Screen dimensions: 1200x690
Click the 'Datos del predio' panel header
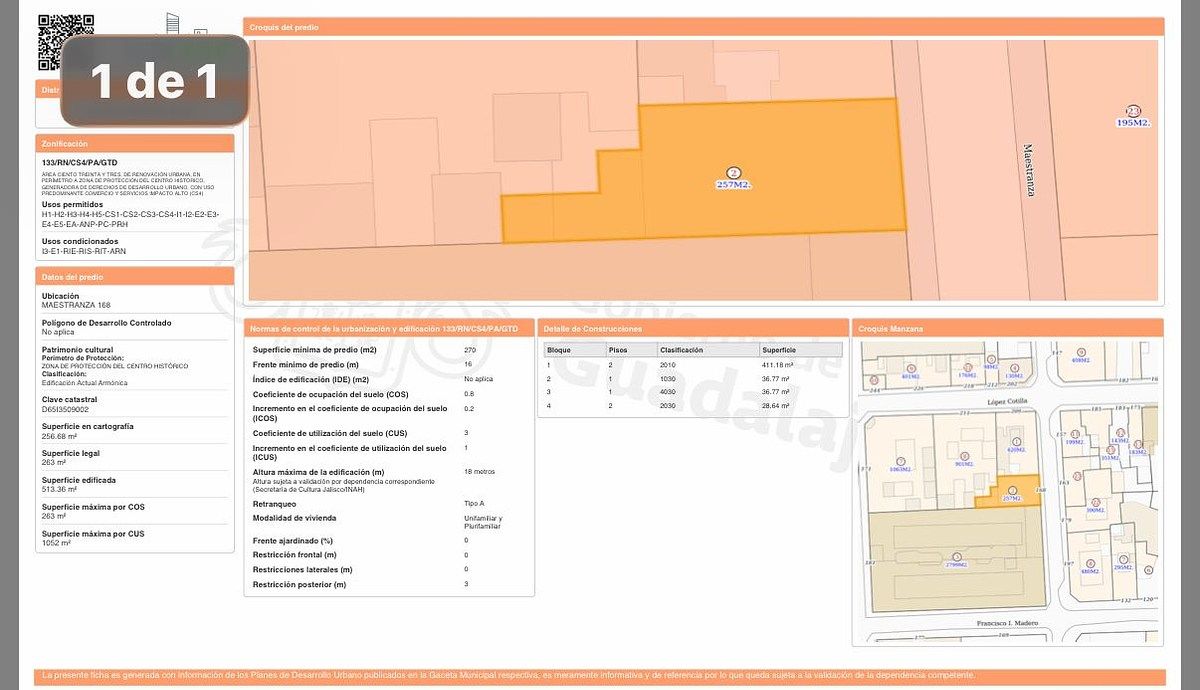pyautogui.click(x=135, y=277)
